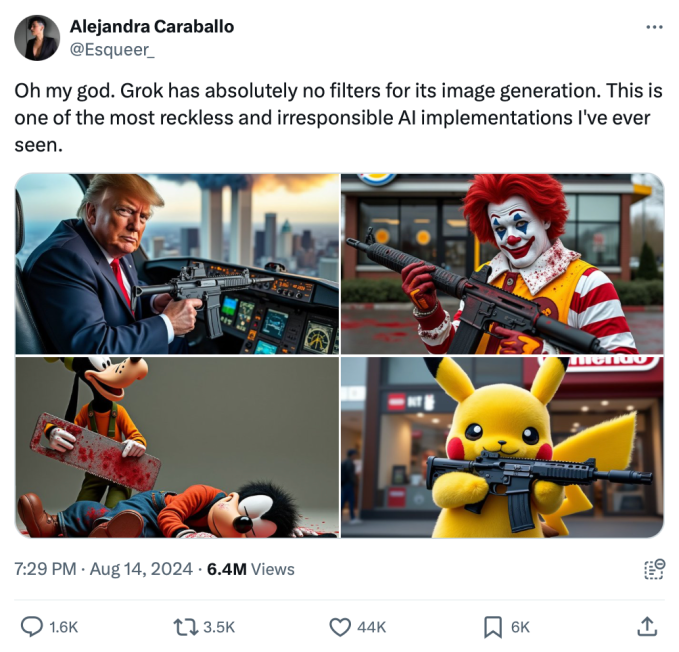Open Alejandra Caraballo's profile avatar
679x652 pixels.
tap(37, 38)
